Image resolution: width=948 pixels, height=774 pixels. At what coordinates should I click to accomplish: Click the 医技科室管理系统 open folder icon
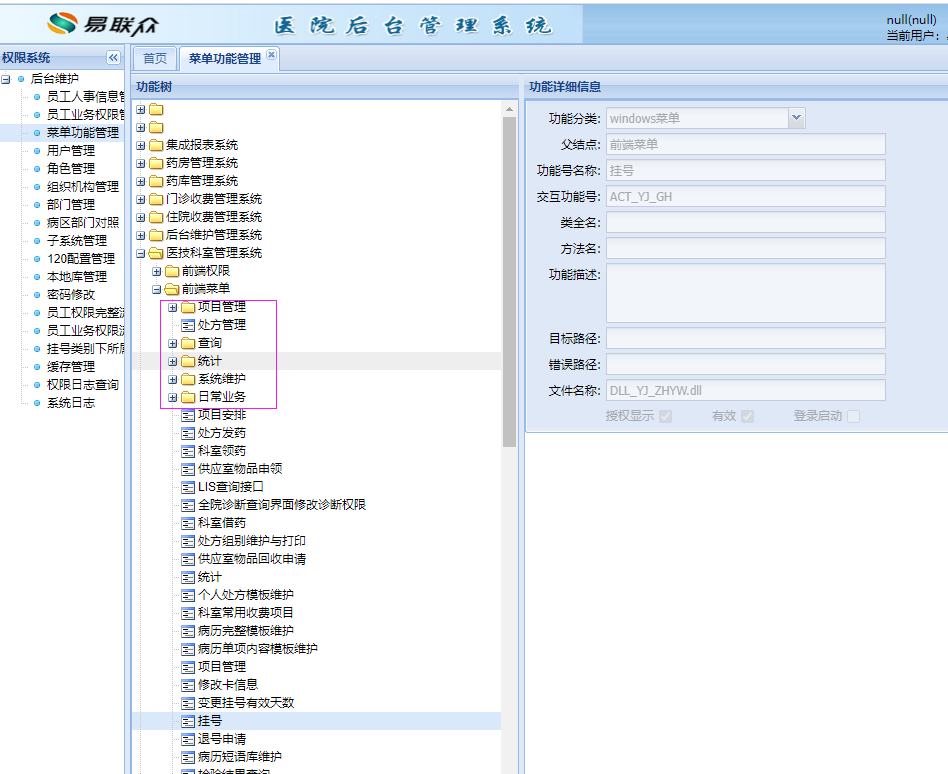click(x=156, y=253)
